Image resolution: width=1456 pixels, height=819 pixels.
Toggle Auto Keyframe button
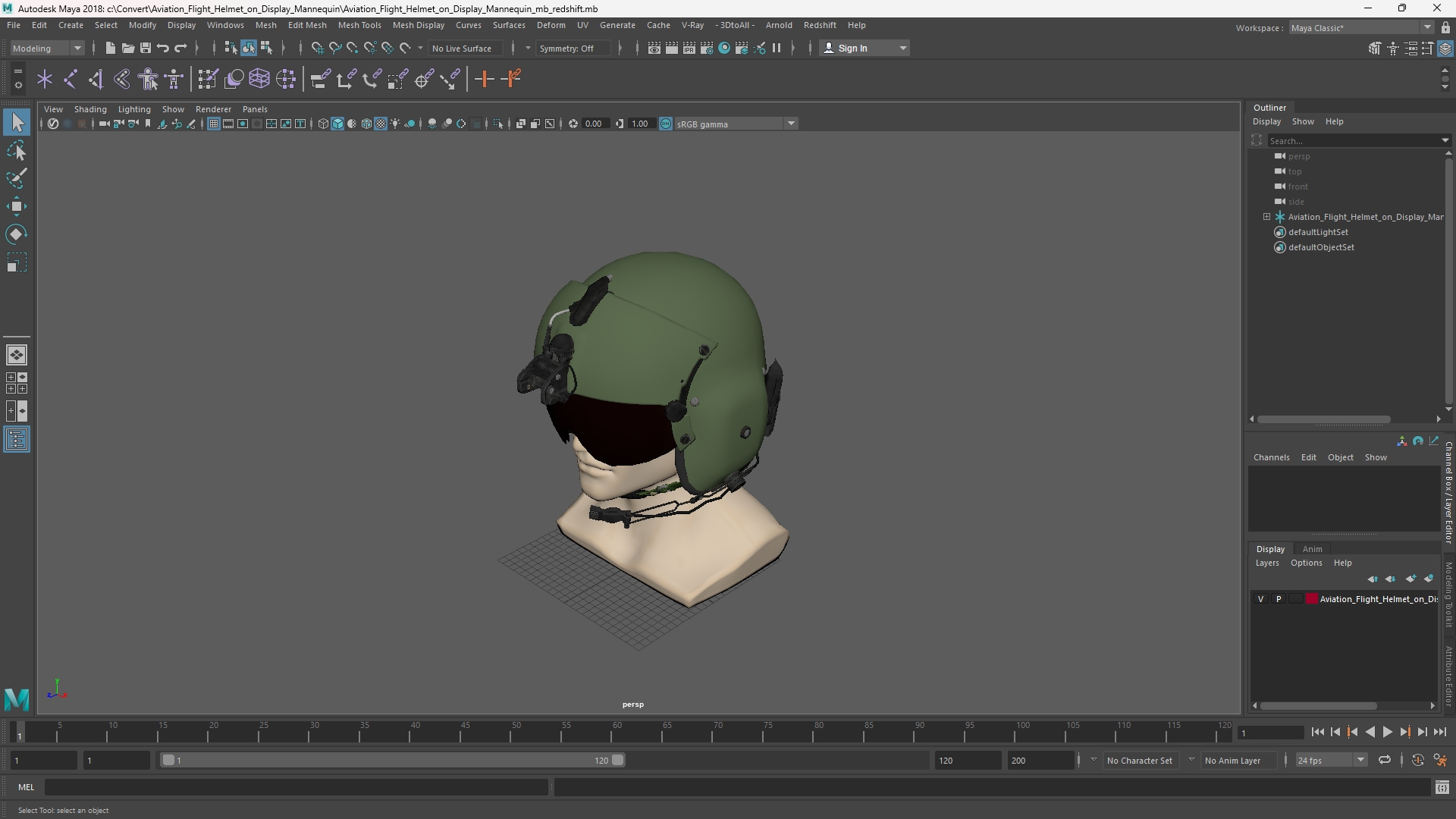[1418, 760]
